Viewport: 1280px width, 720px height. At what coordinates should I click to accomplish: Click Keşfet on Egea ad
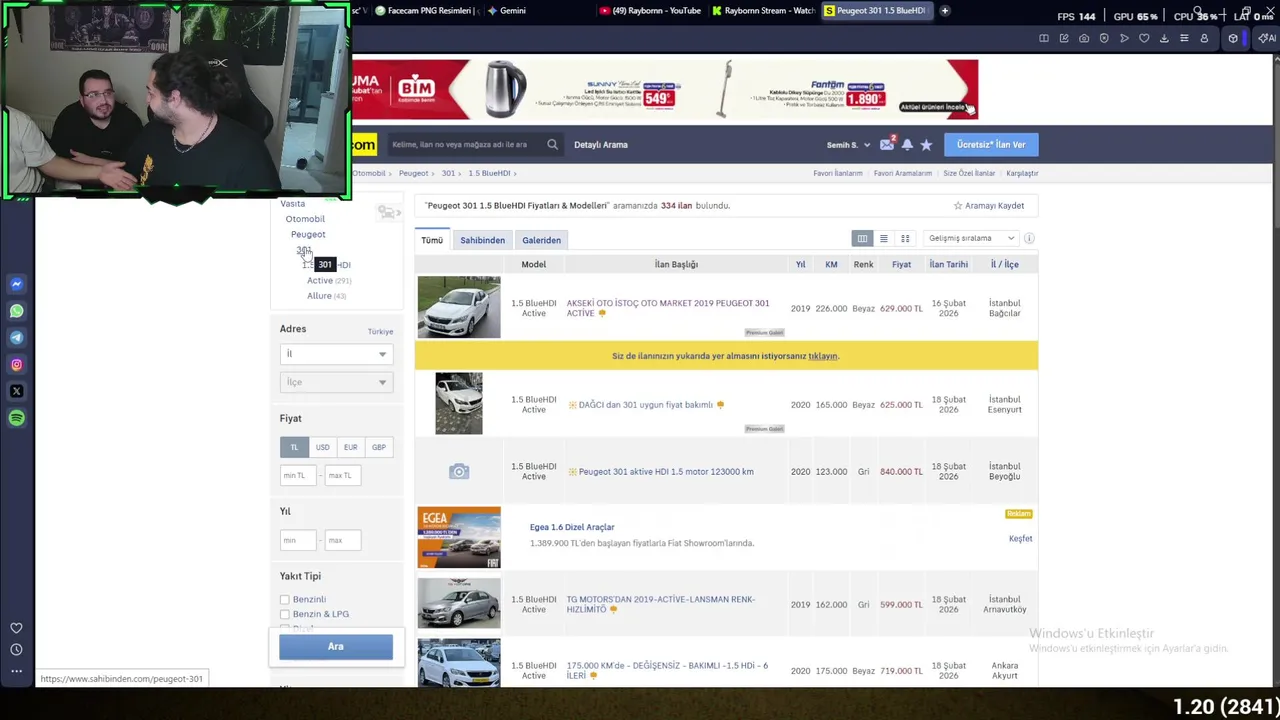pos(1020,539)
